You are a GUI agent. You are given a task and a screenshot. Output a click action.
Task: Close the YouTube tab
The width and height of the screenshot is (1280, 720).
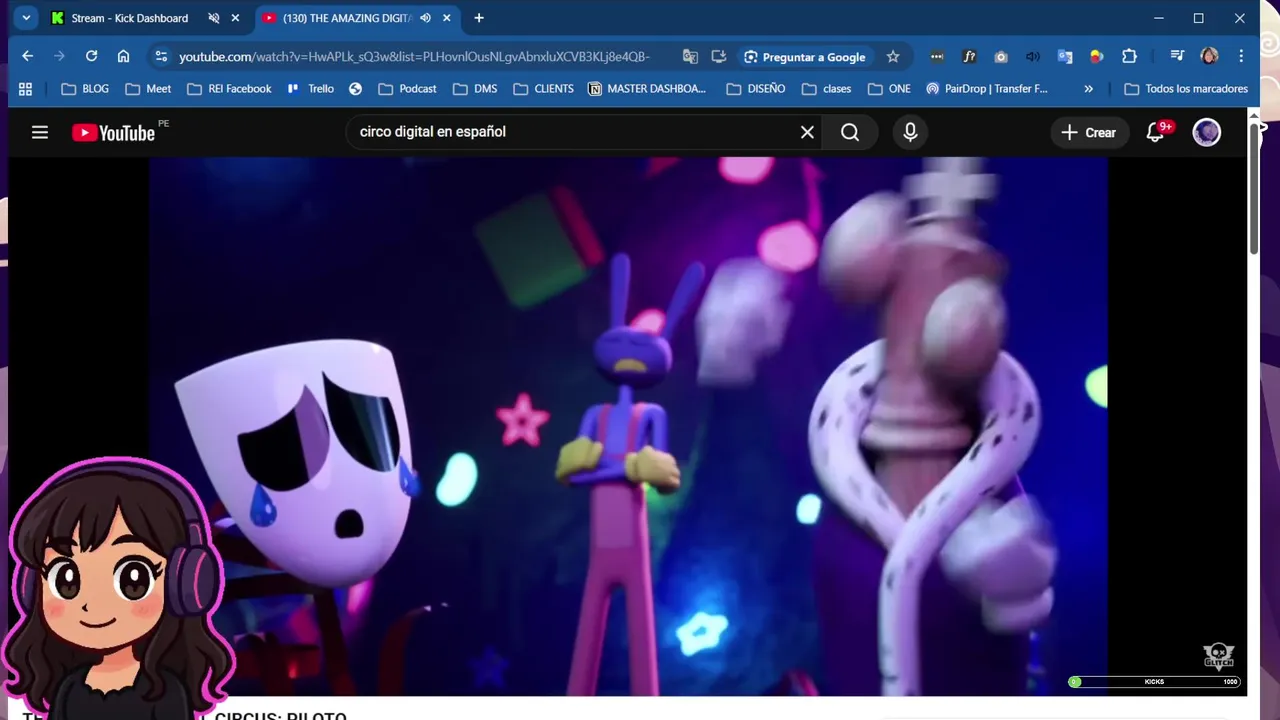click(x=447, y=18)
